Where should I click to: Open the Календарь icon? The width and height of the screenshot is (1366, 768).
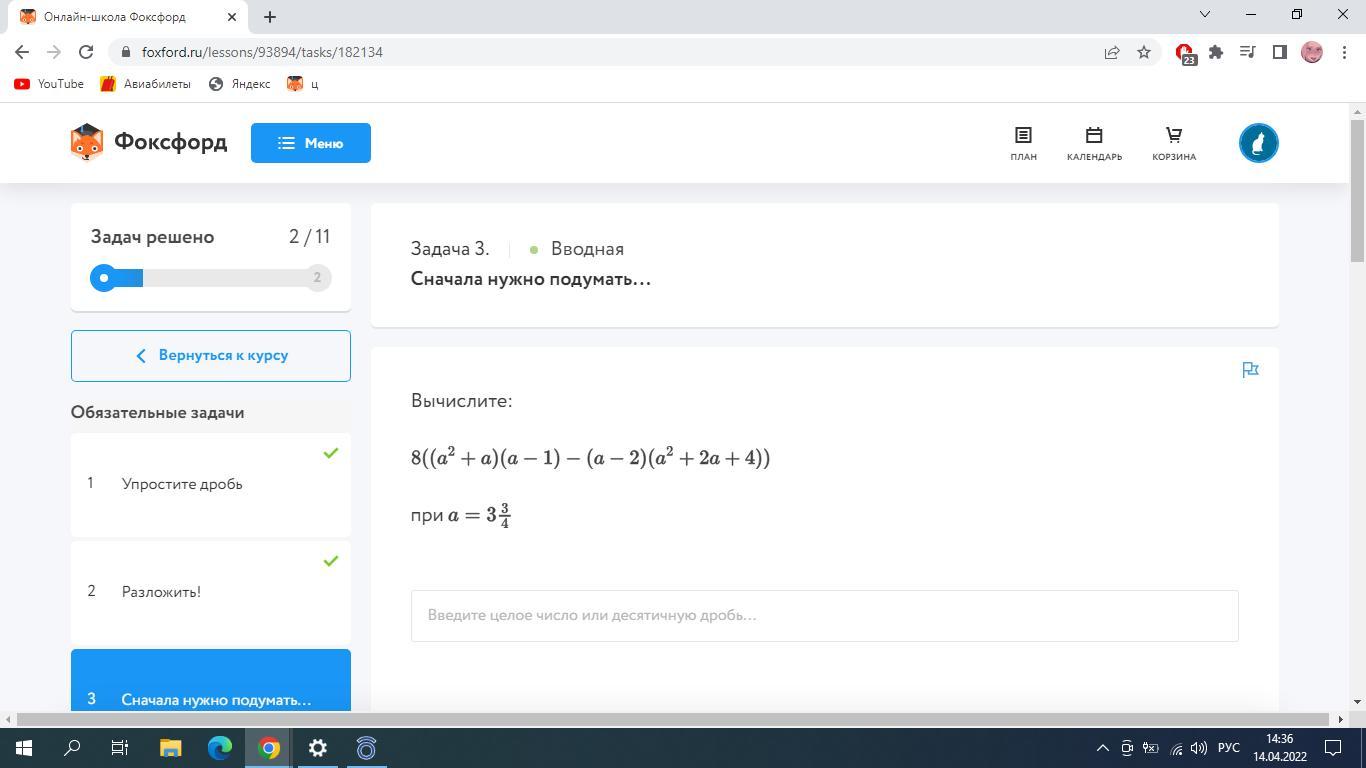click(x=1094, y=143)
